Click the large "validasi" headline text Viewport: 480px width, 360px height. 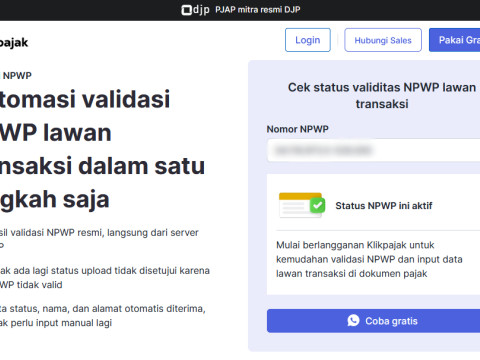coord(126,99)
